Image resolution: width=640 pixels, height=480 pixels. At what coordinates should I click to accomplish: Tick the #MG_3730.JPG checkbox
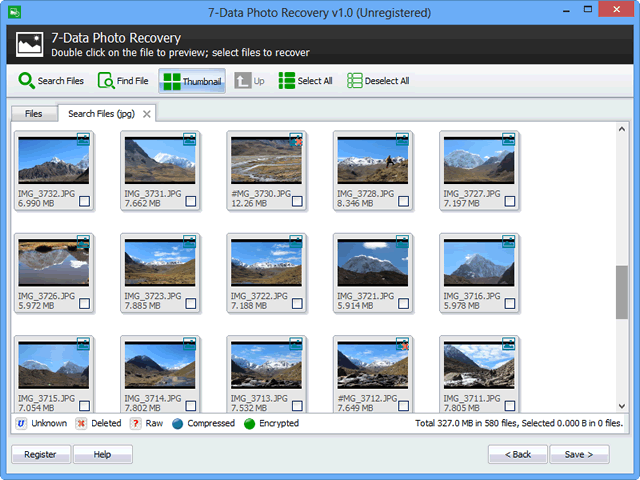[x=297, y=201]
